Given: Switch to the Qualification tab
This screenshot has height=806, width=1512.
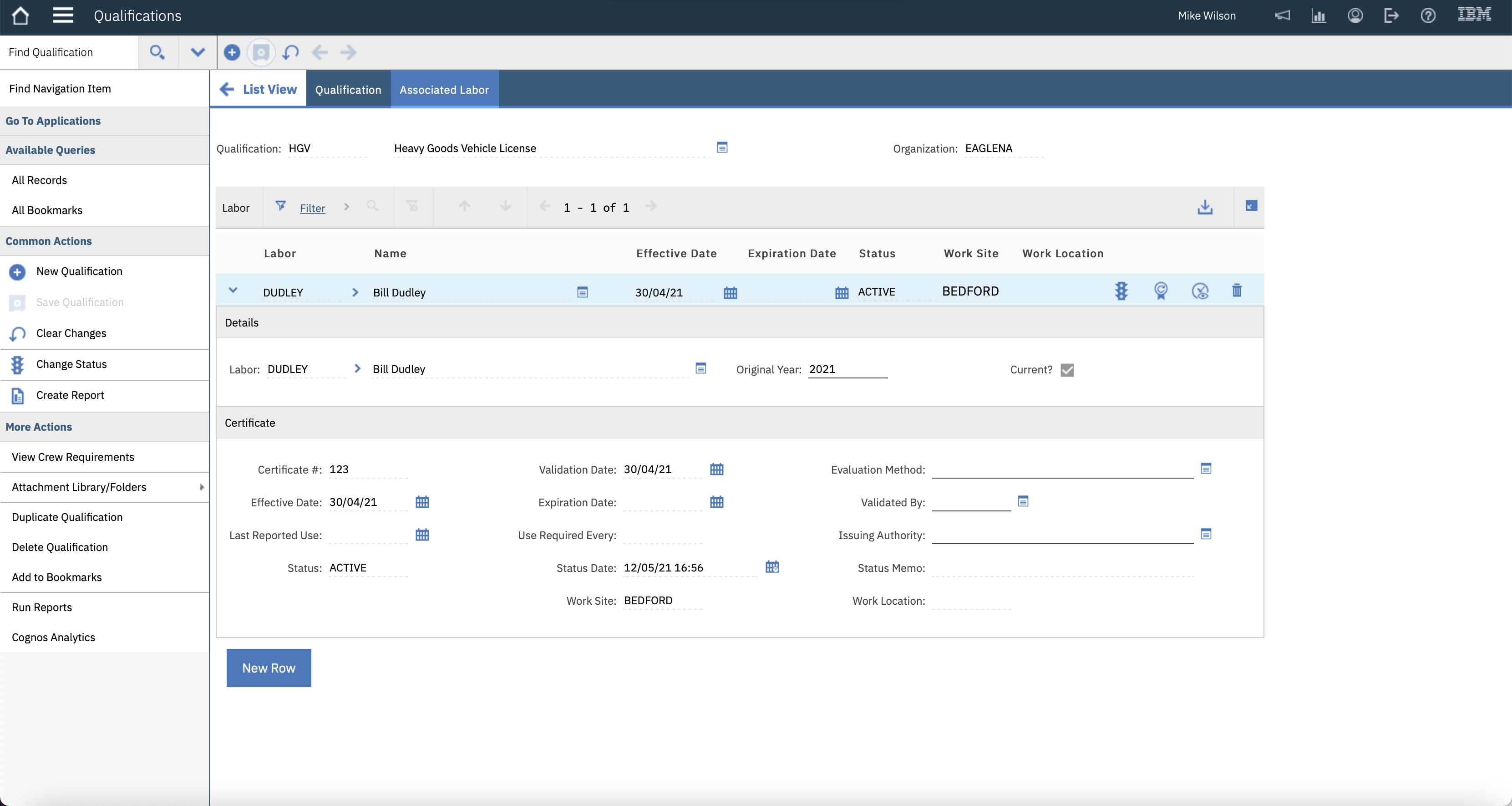Looking at the screenshot, I should pos(348,90).
